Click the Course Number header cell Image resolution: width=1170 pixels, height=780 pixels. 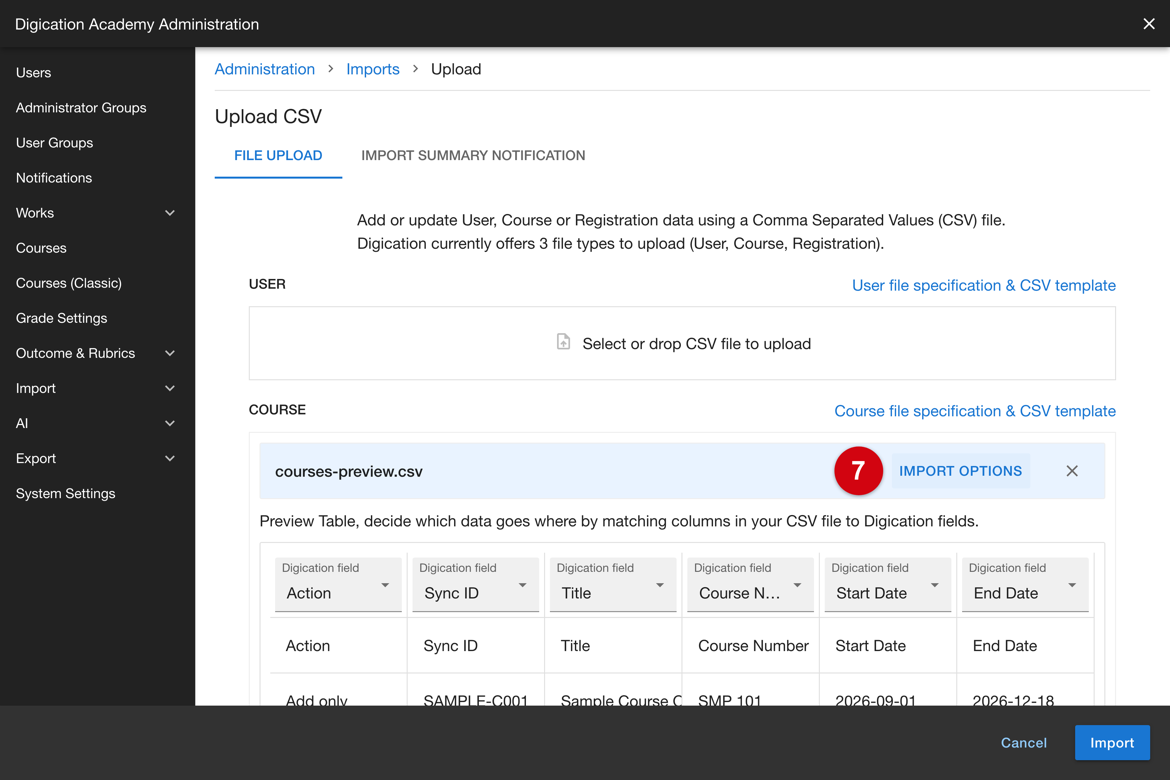[753, 646]
